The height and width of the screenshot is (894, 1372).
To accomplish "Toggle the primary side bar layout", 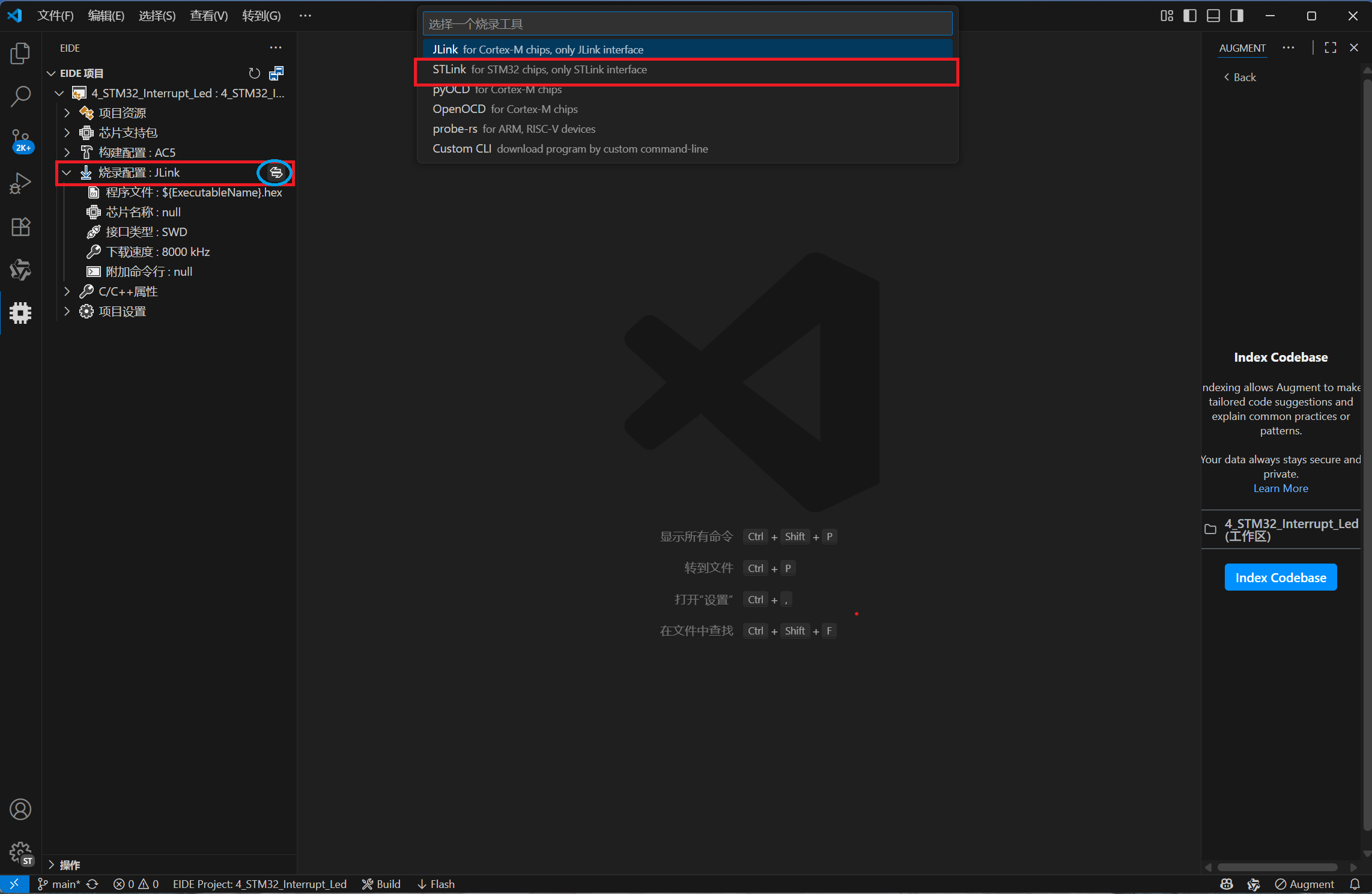I will pyautogui.click(x=1189, y=16).
